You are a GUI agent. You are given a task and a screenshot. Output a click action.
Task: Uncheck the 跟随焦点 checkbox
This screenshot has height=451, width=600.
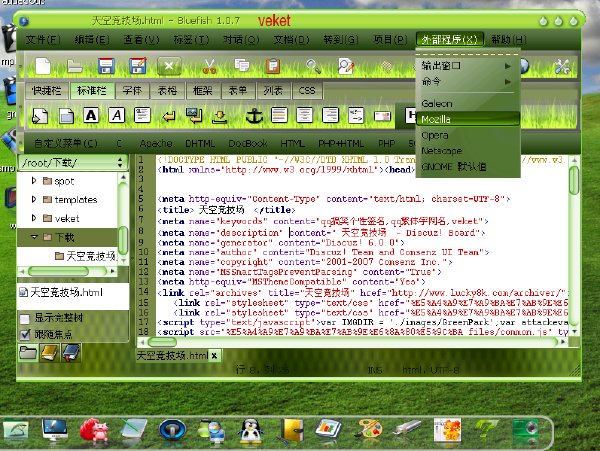tap(25, 335)
